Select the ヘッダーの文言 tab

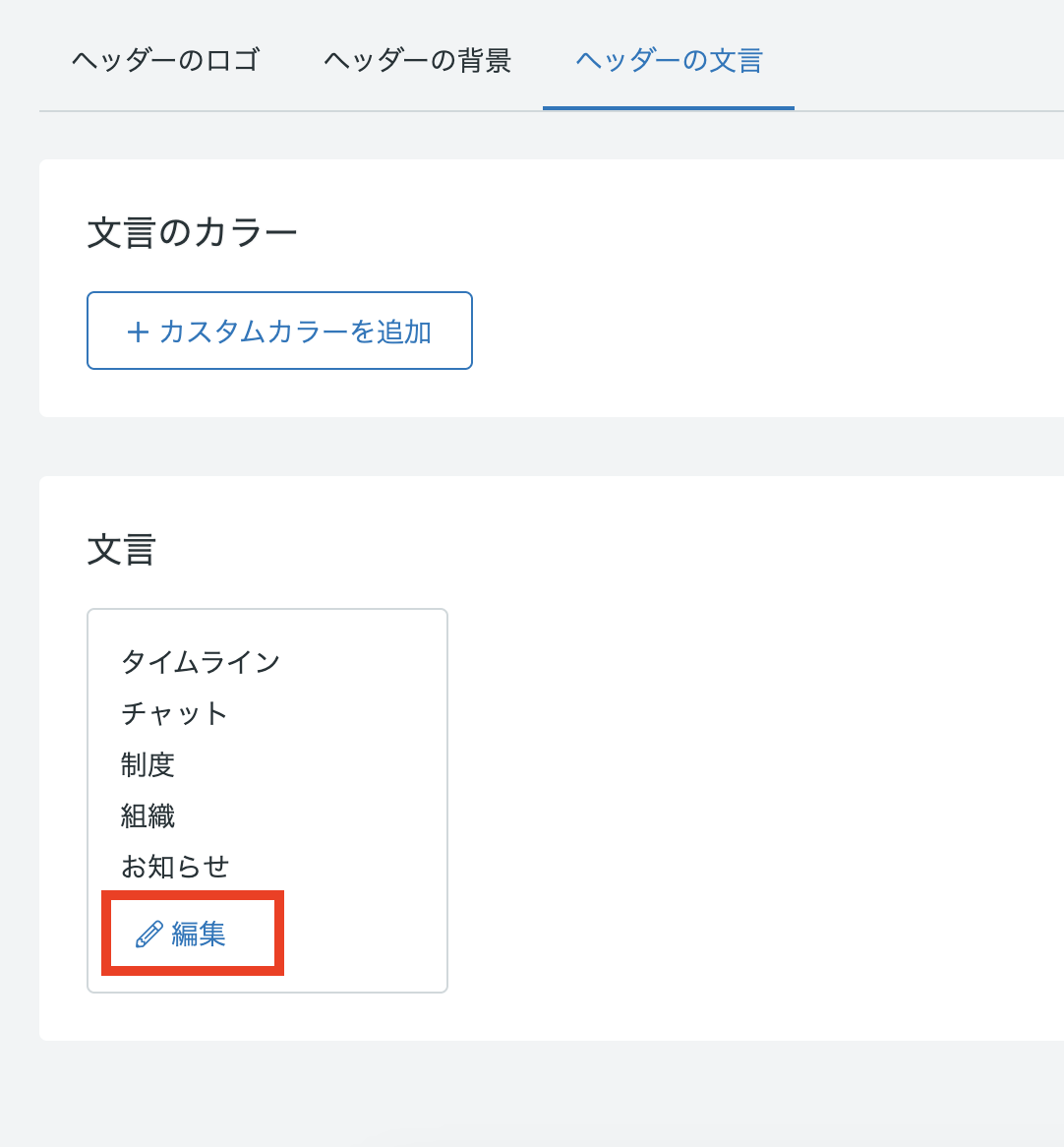coord(669,60)
